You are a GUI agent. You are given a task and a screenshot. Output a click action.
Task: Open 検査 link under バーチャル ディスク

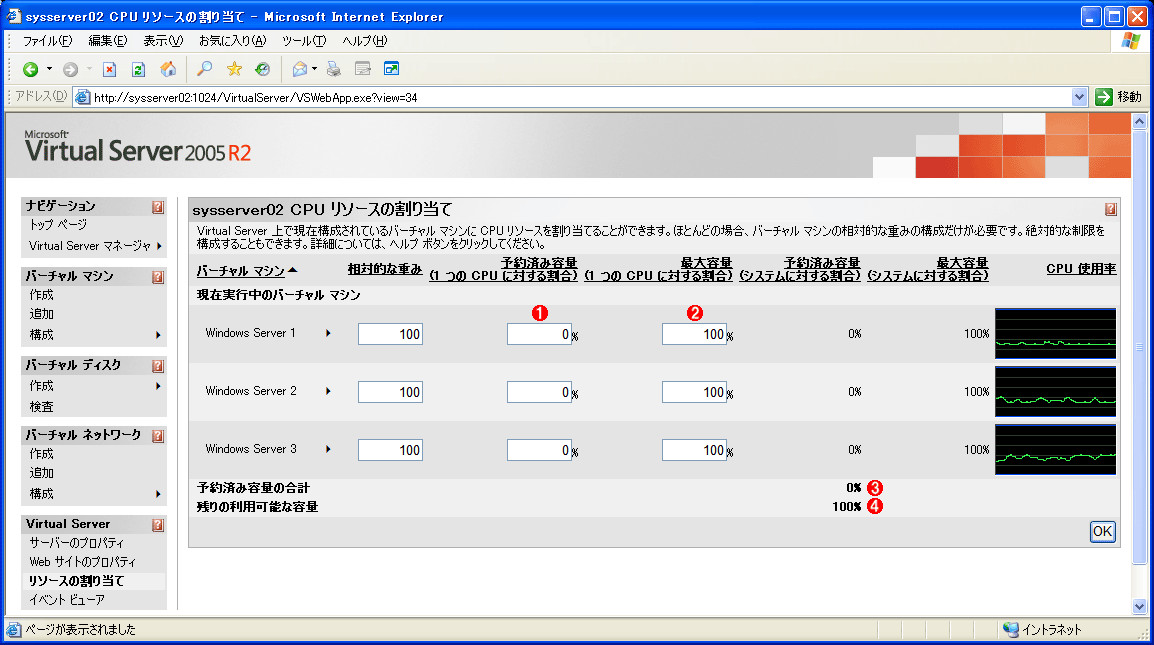41,406
